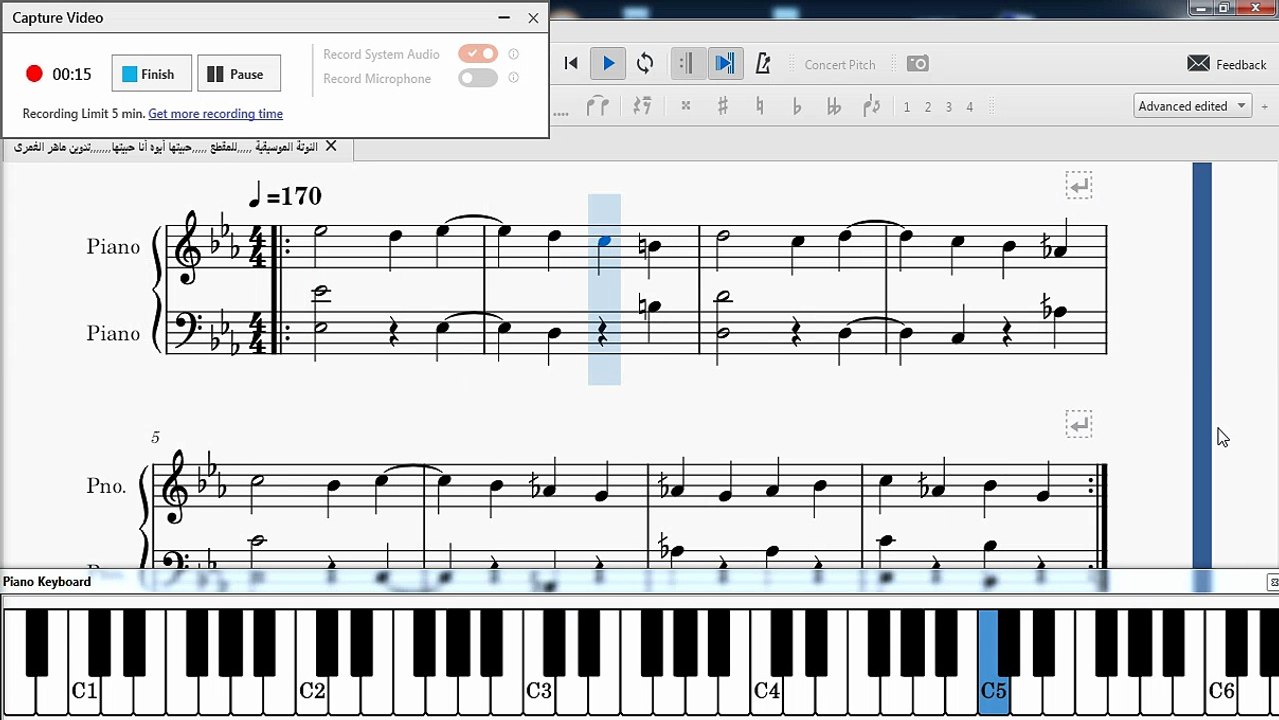The image size is (1279, 720).
Task: Apply sharp accidental
Action: click(x=722, y=106)
